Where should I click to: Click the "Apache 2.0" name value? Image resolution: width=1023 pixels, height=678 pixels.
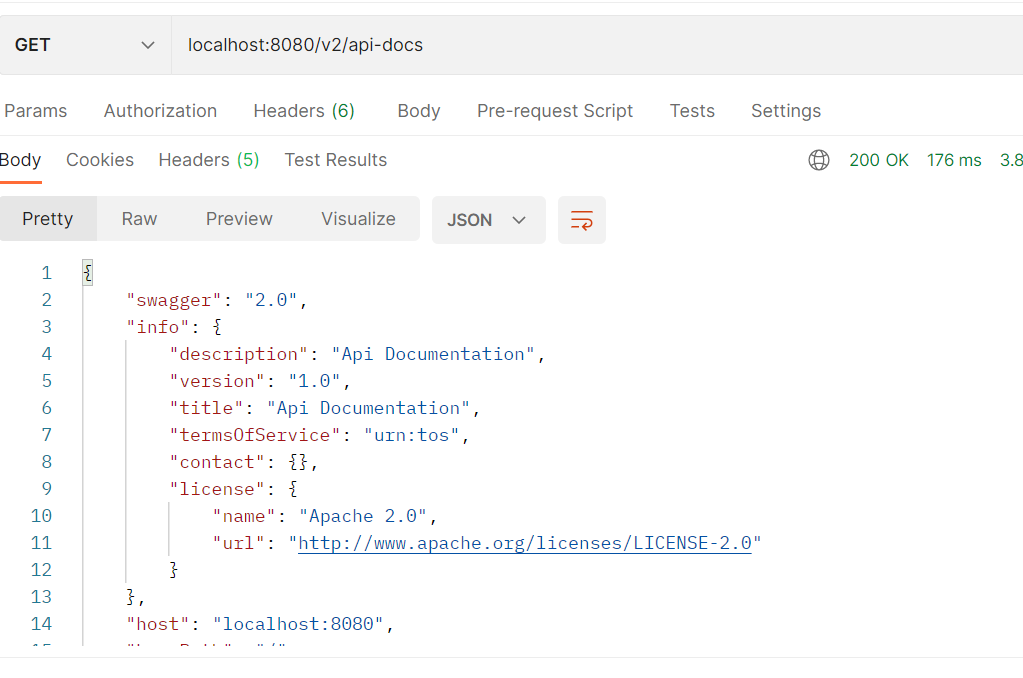pos(363,516)
